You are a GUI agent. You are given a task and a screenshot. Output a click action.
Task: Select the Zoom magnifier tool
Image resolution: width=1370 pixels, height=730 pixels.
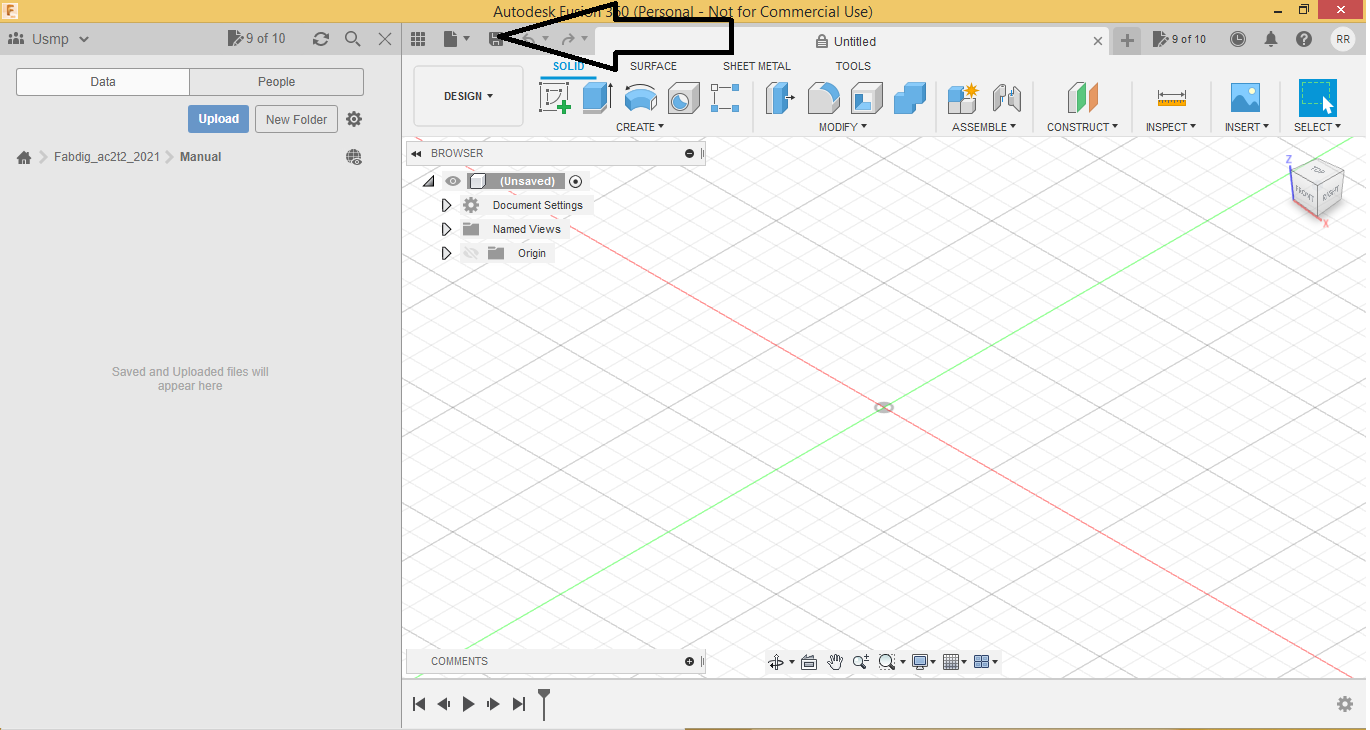pos(861,662)
